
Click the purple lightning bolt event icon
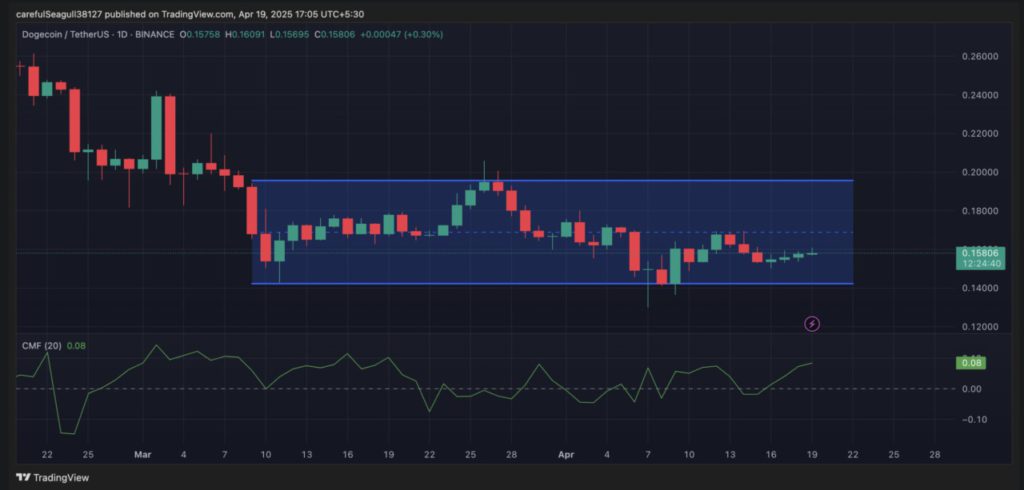point(813,323)
